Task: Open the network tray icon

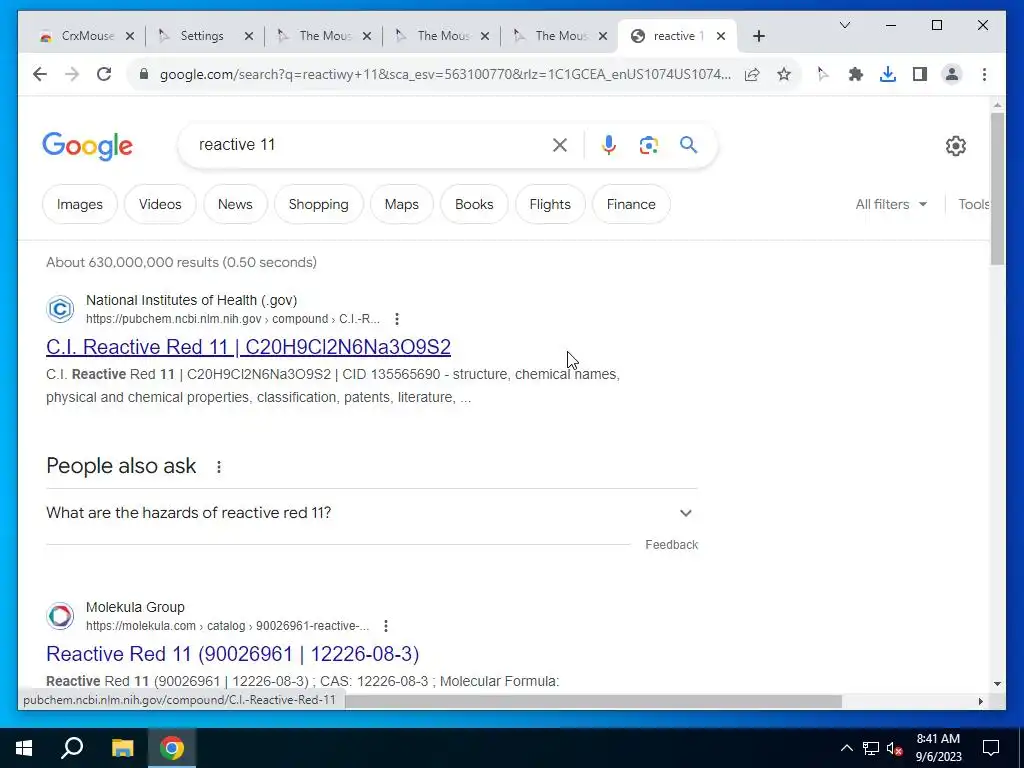Action: click(x=871, y=748)
